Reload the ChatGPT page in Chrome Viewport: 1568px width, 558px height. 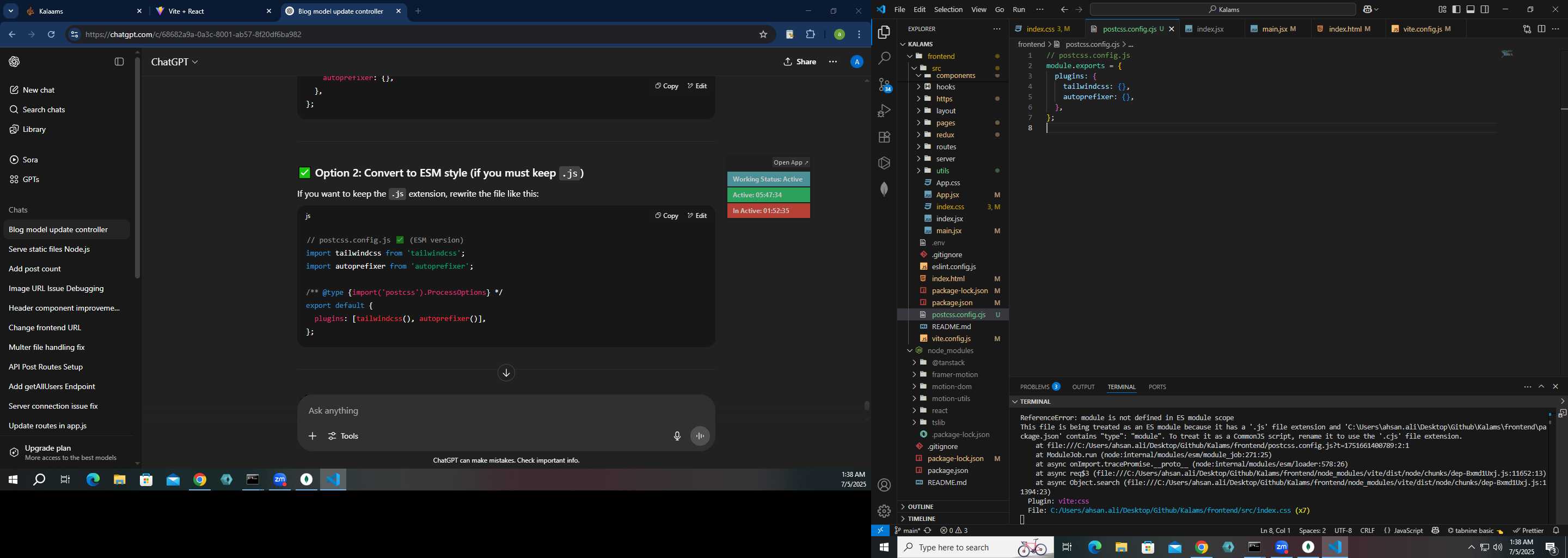[52, 35]
